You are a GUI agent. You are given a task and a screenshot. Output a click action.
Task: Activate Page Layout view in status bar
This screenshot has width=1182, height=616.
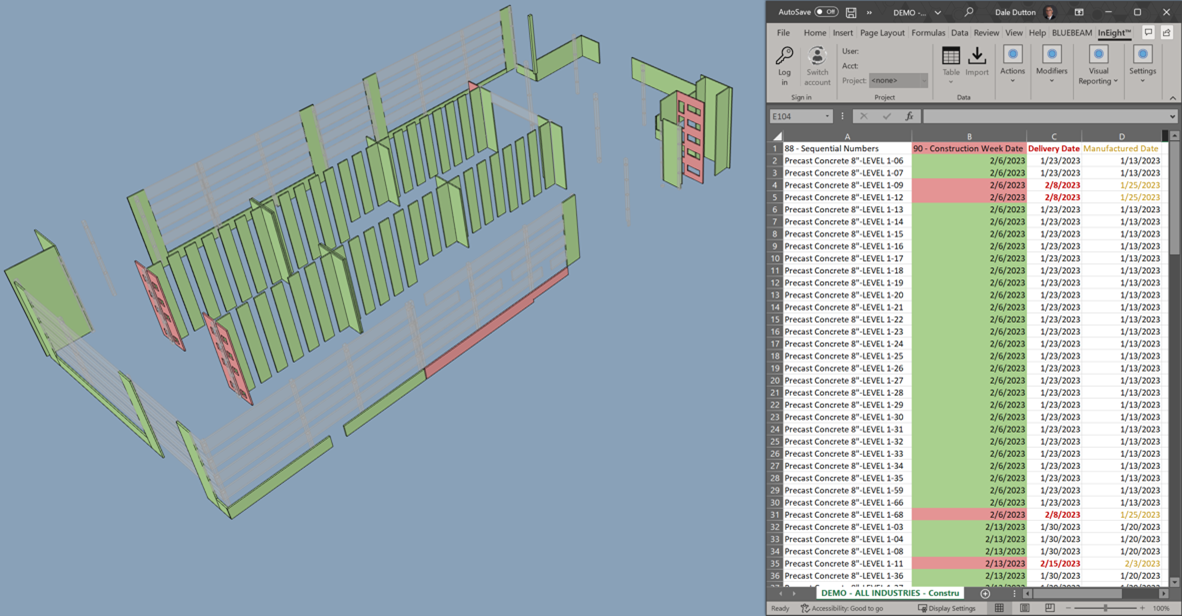point(1025,607)
